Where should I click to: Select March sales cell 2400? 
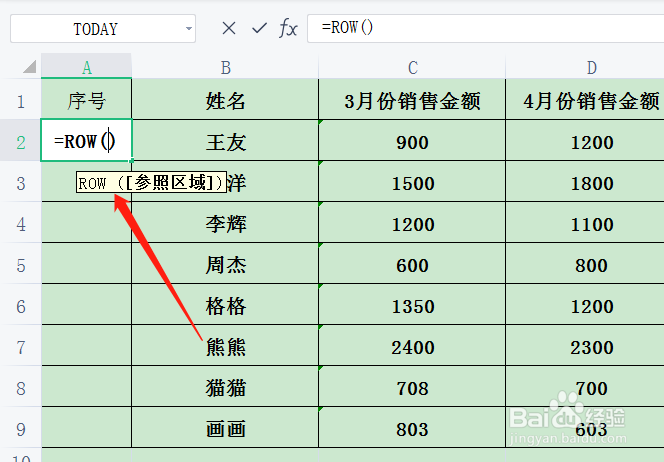tap(412, 347)
